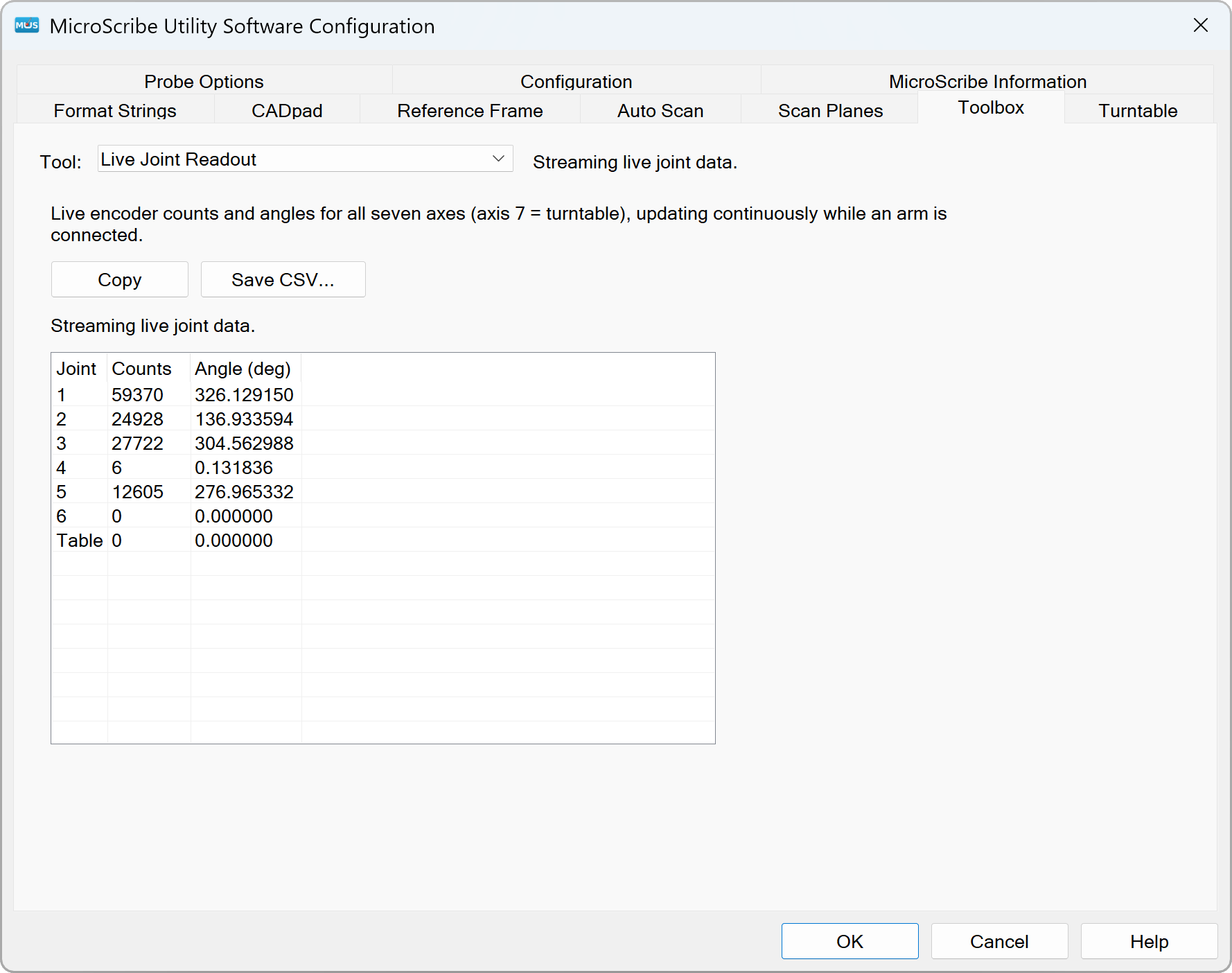Viewport: 1232px width, 973px height.
Task: Click the angle 276.965332
Action: tap(244, 491)
